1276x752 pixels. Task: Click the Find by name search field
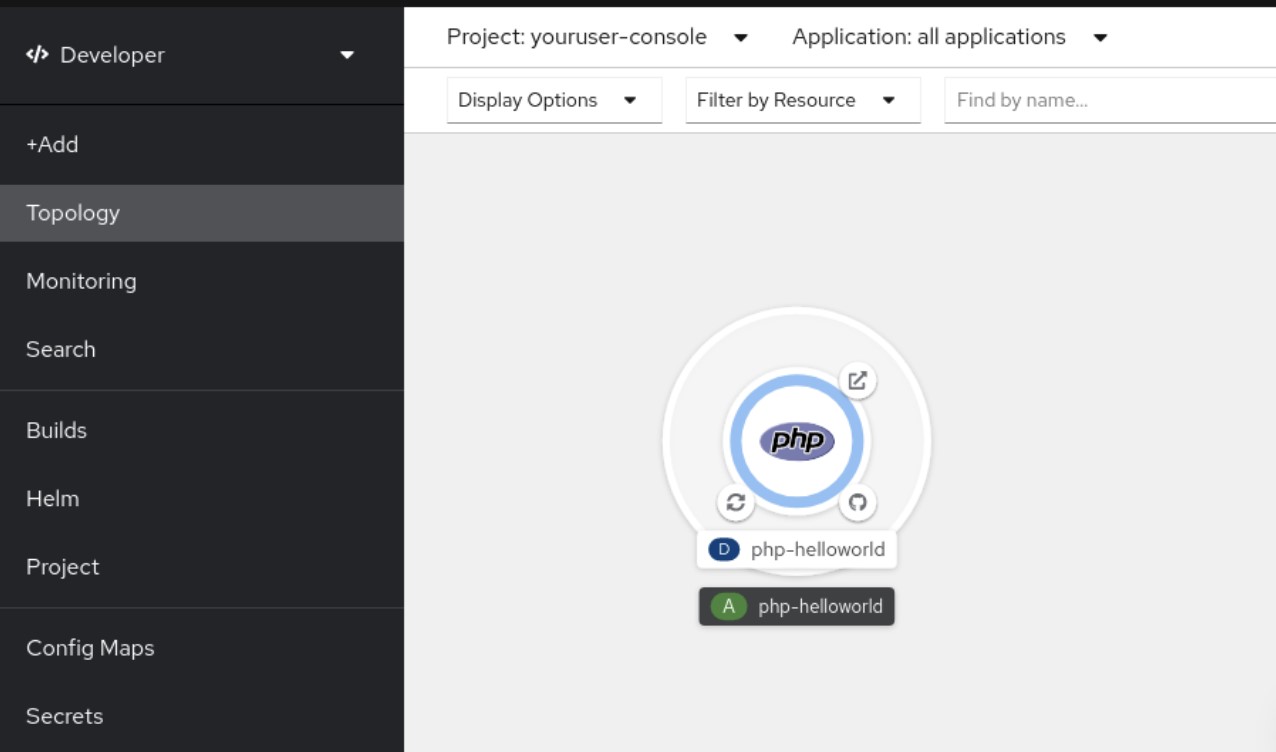coord(1100,100)
